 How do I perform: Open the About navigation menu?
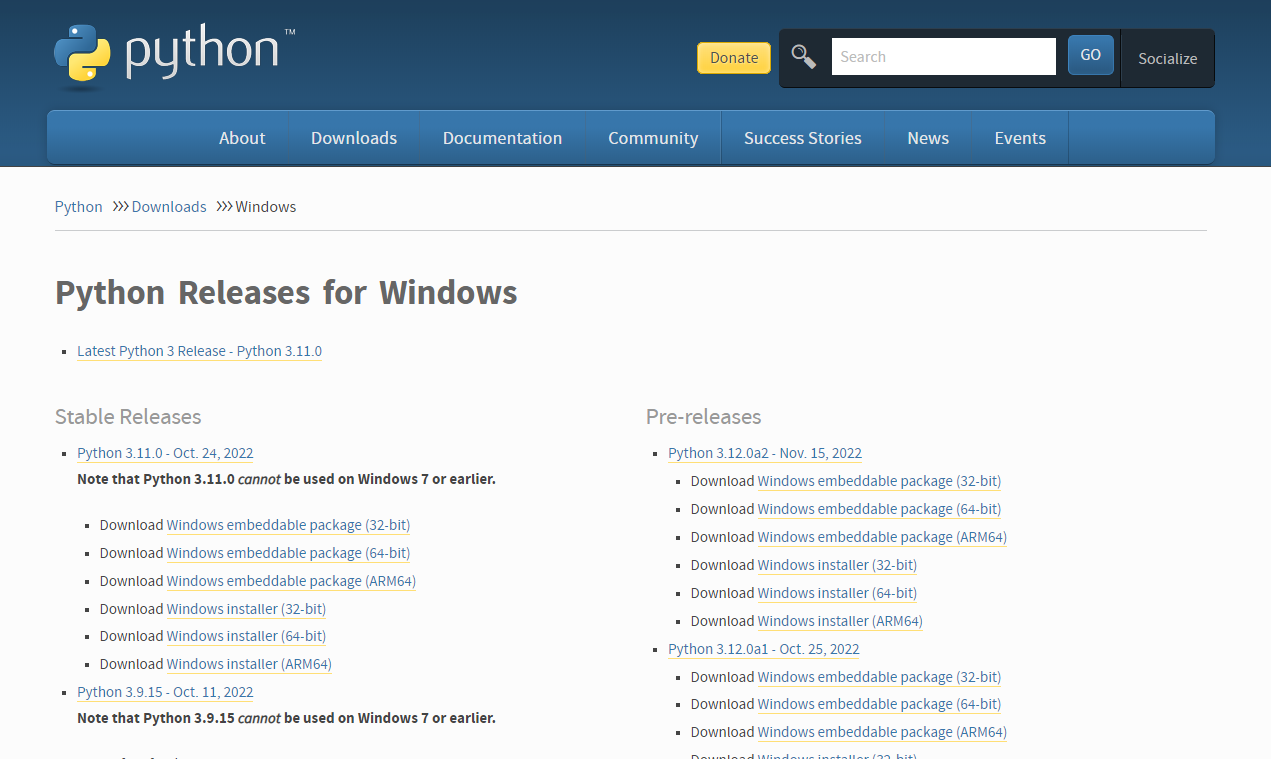[242, 138]
